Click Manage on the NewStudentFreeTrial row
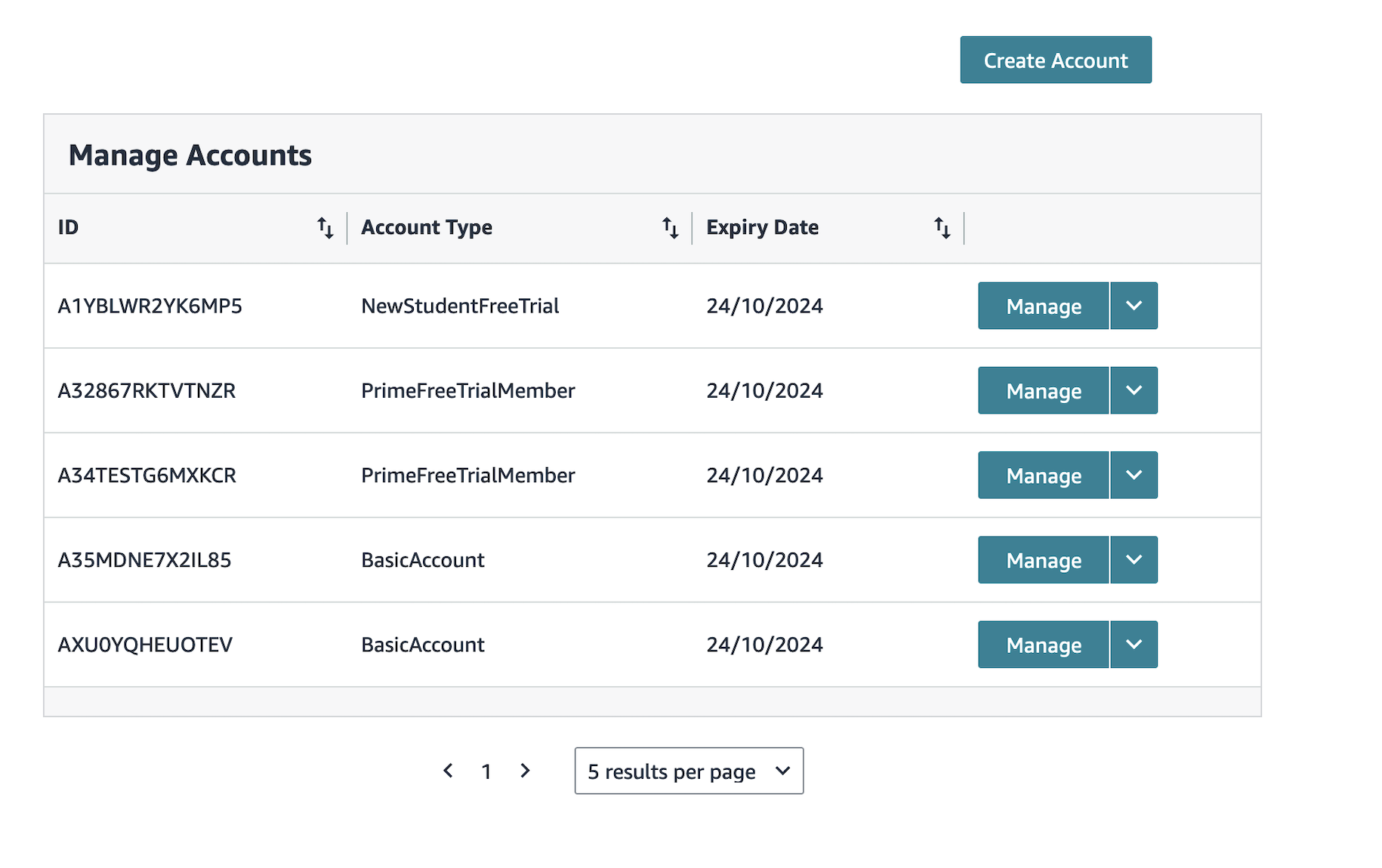The height and width of the screenshot is (868, 1382). pos(1043,306)
